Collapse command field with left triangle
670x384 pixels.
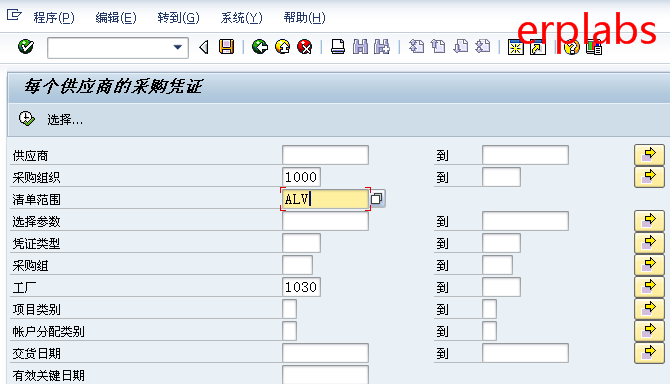tap(204, 47)
